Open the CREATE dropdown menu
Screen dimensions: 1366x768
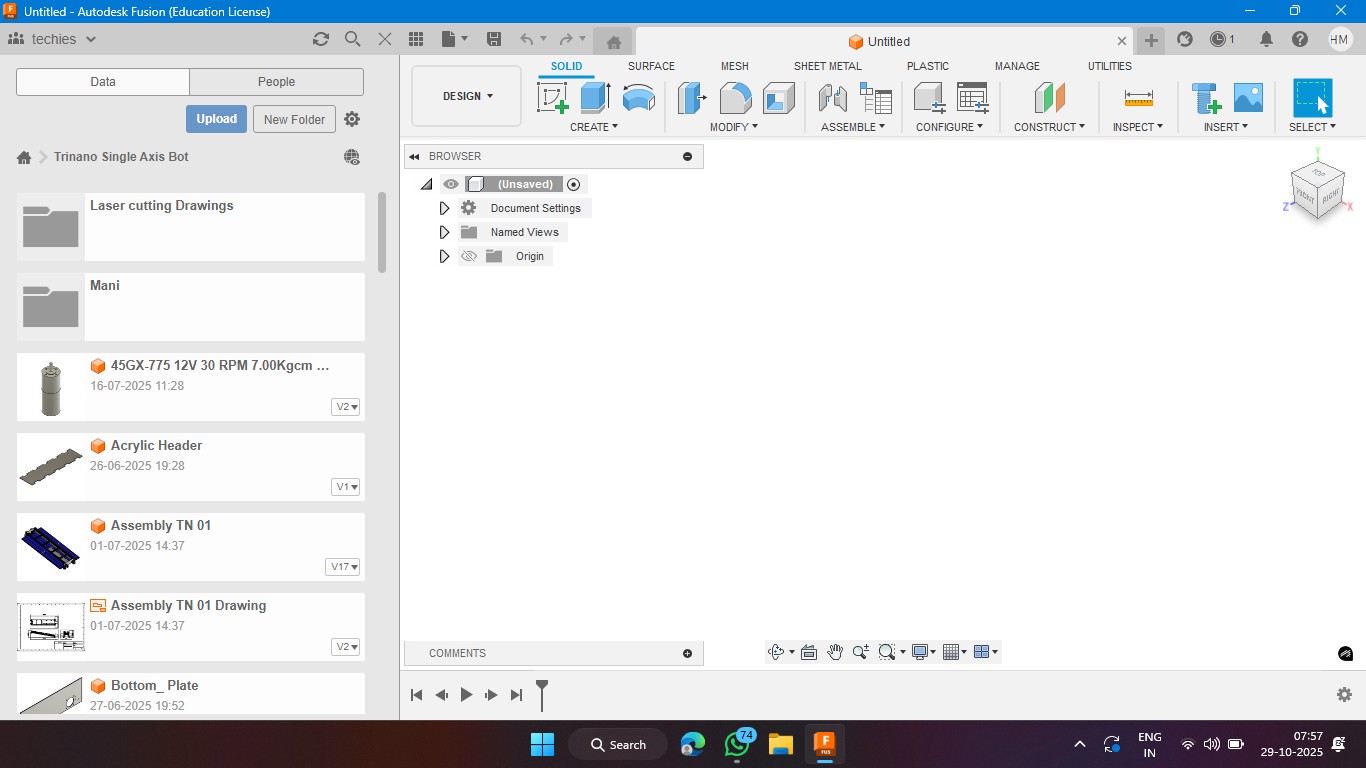click(594, 127)
